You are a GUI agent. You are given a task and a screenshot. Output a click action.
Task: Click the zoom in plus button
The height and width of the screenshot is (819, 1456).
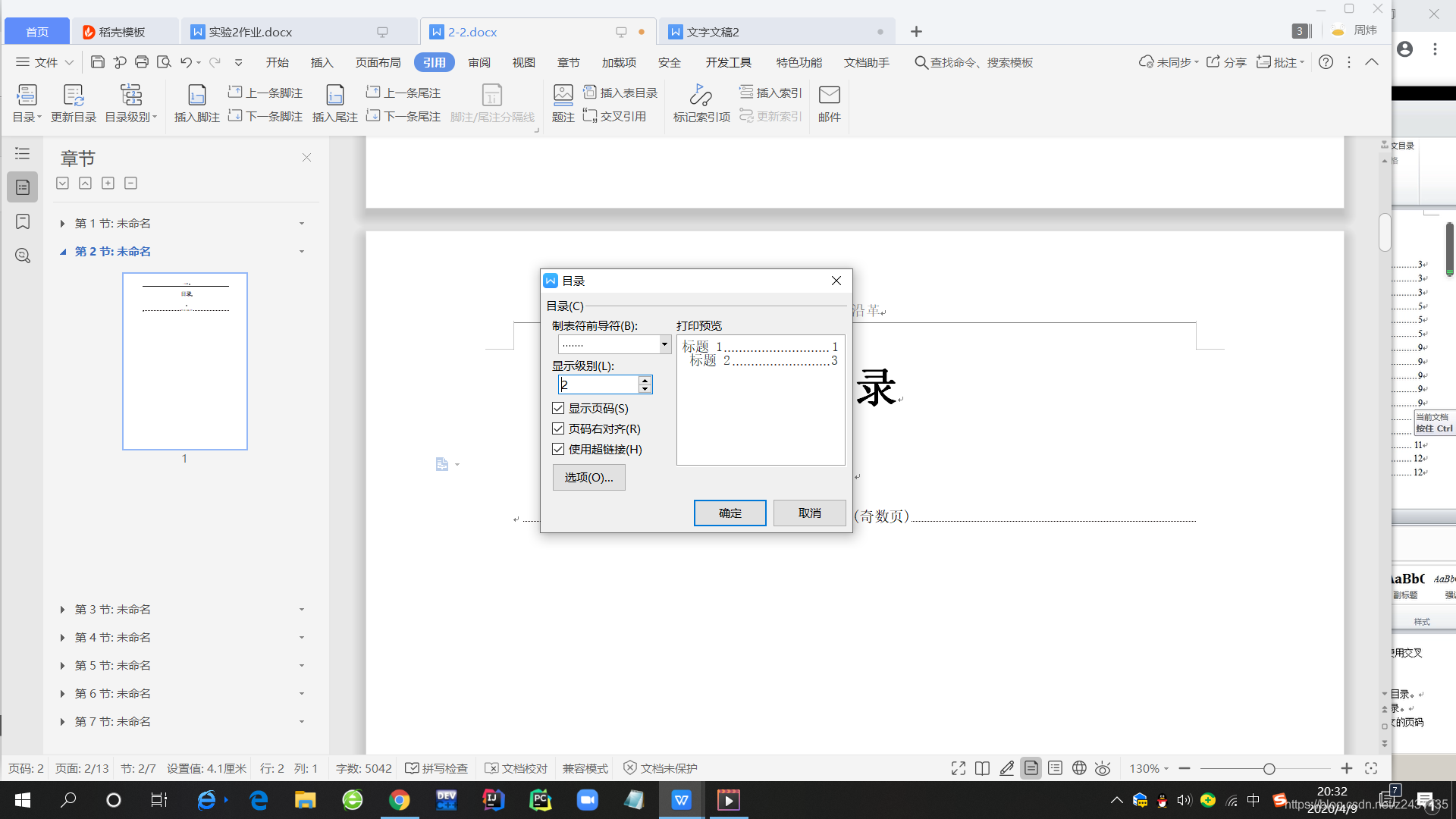(x=1347, y=768)
